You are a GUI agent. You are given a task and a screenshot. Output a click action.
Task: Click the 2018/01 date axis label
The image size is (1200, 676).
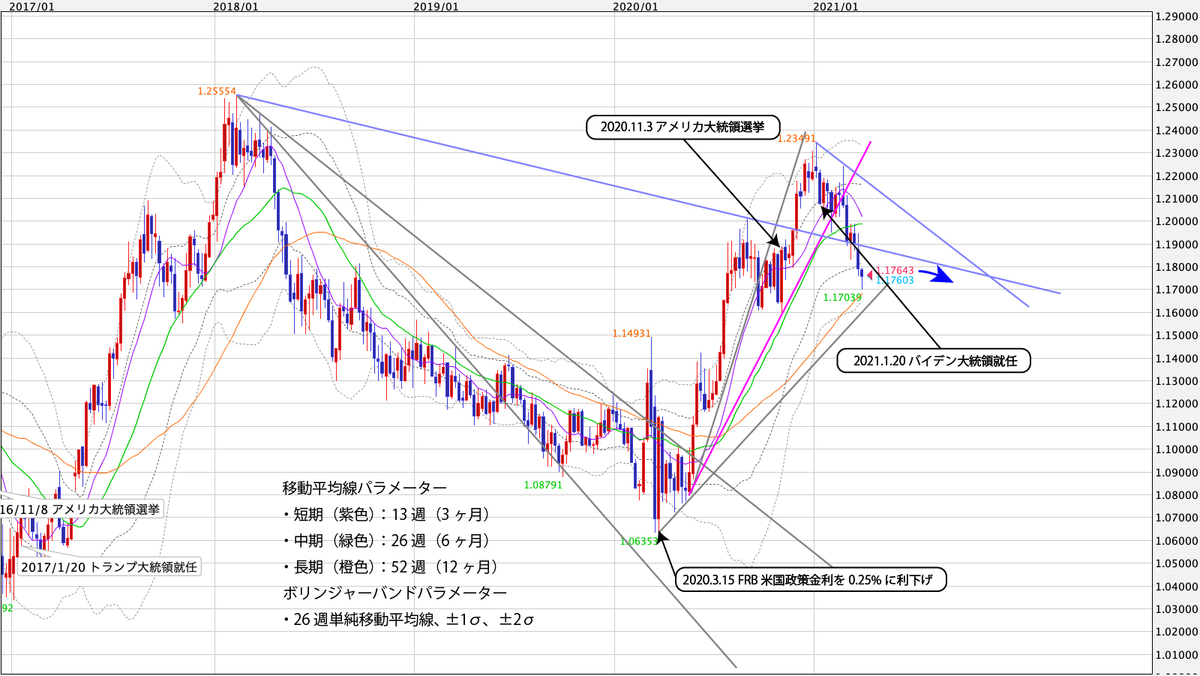pyautogui.click(x=235, y=6)
